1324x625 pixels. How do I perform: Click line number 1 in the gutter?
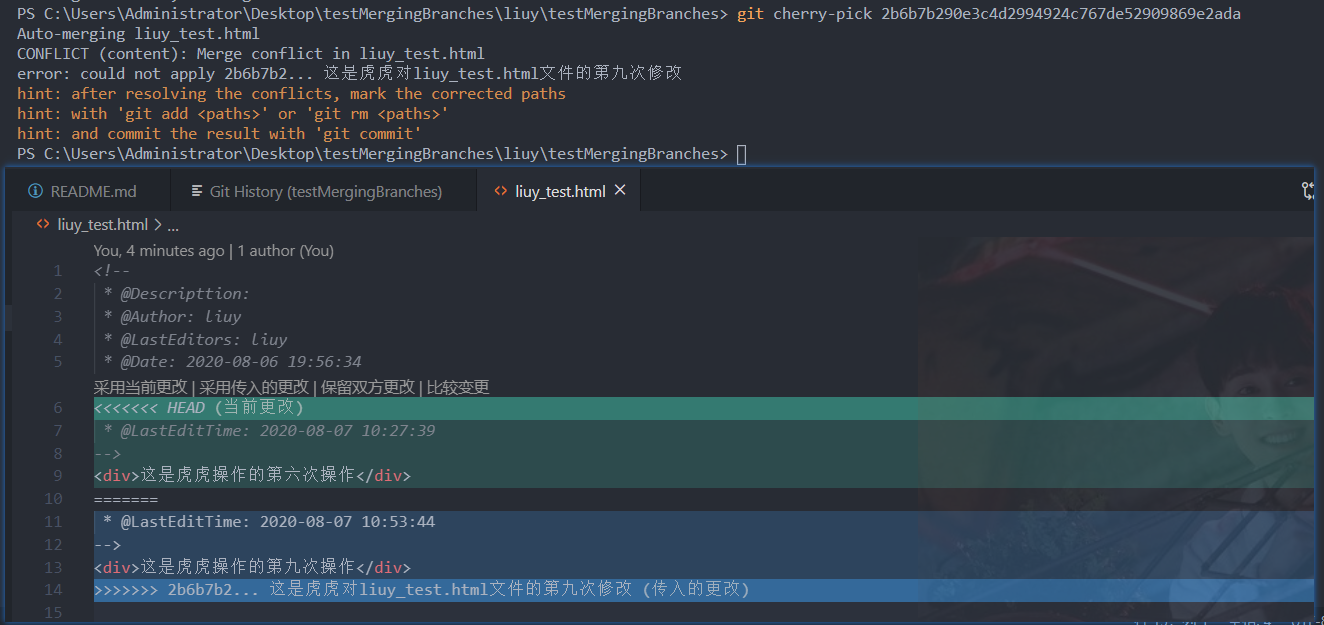(58, 271)
